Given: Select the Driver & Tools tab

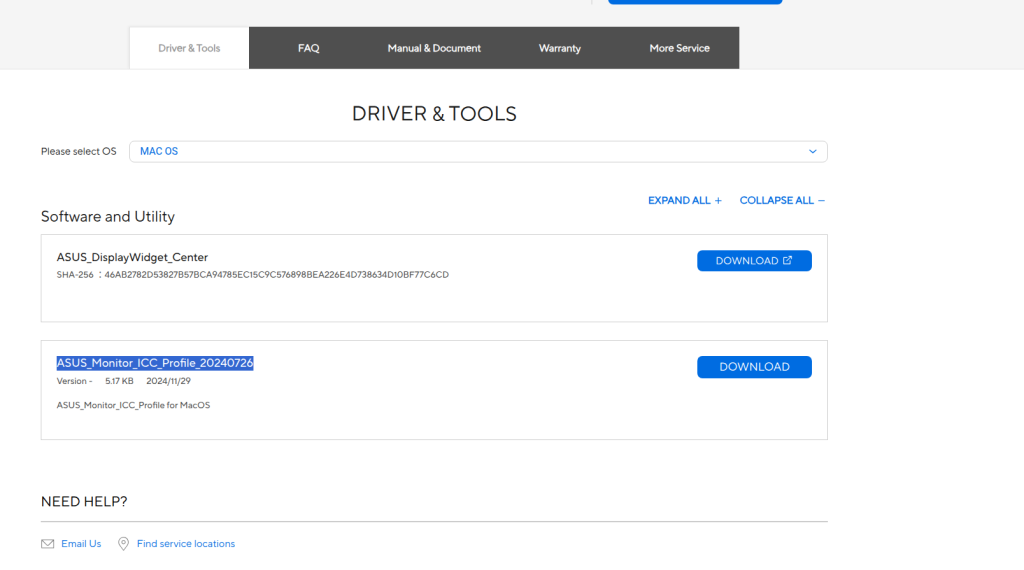Looking at the screenshot, I should point(189,48).
